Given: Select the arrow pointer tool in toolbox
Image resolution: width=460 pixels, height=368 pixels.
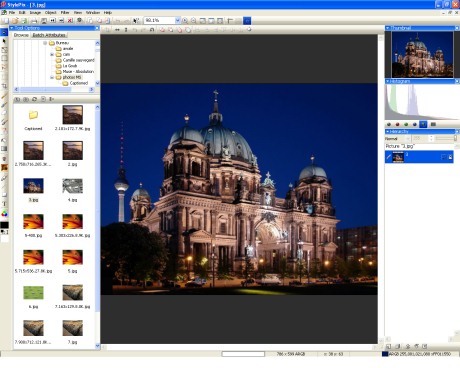Looking at the screenshot, I should [x=4, y=41].
